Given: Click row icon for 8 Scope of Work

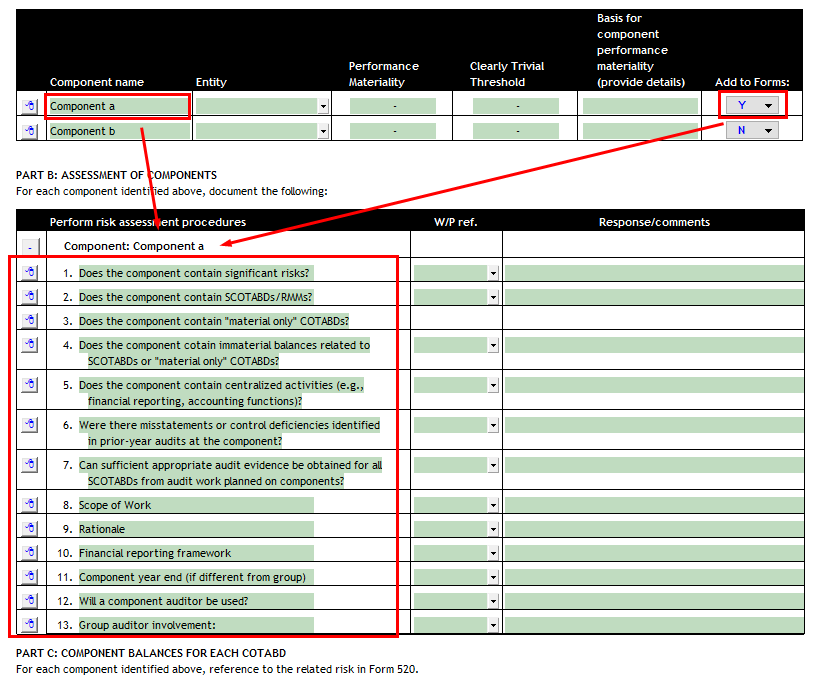Looking at the screenshot, I should point(30,504).
